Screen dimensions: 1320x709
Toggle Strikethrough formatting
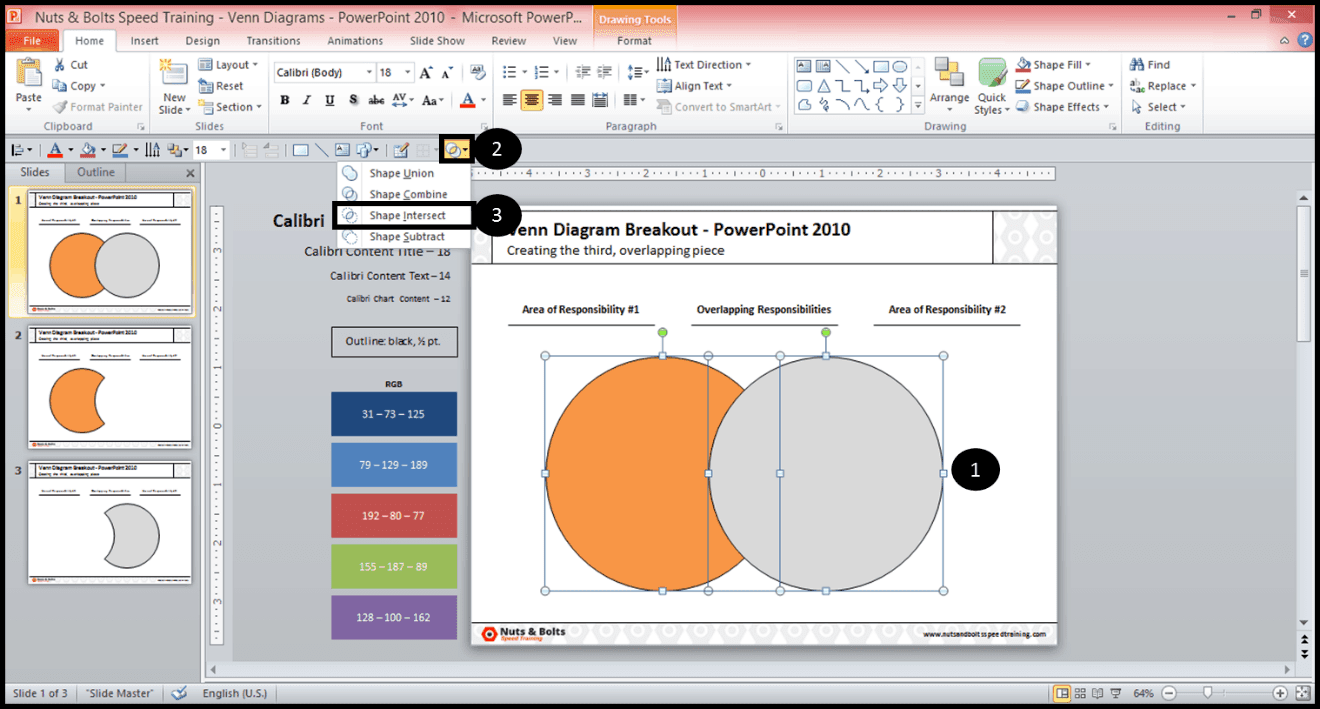coord(376,100)
